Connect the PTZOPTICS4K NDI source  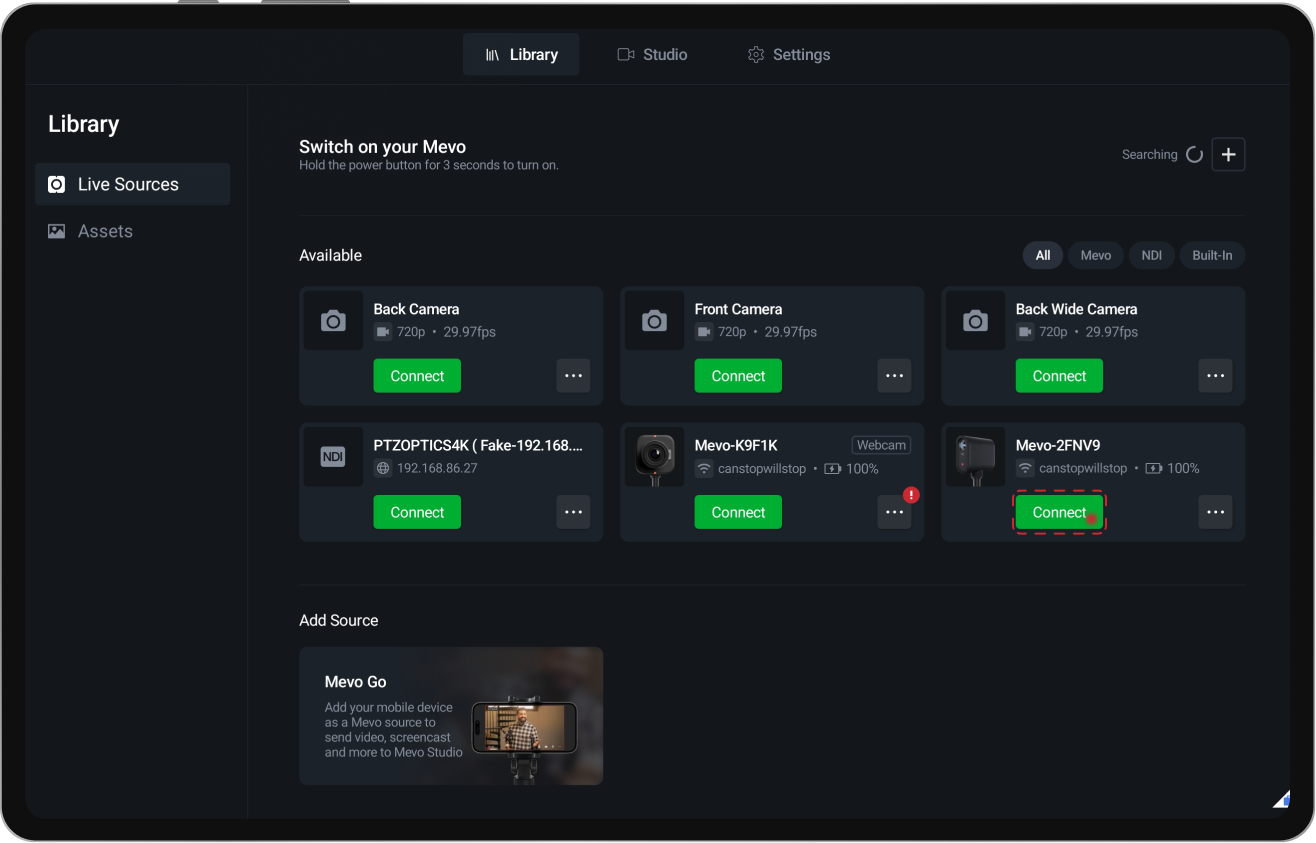click(x=417, y=512)
